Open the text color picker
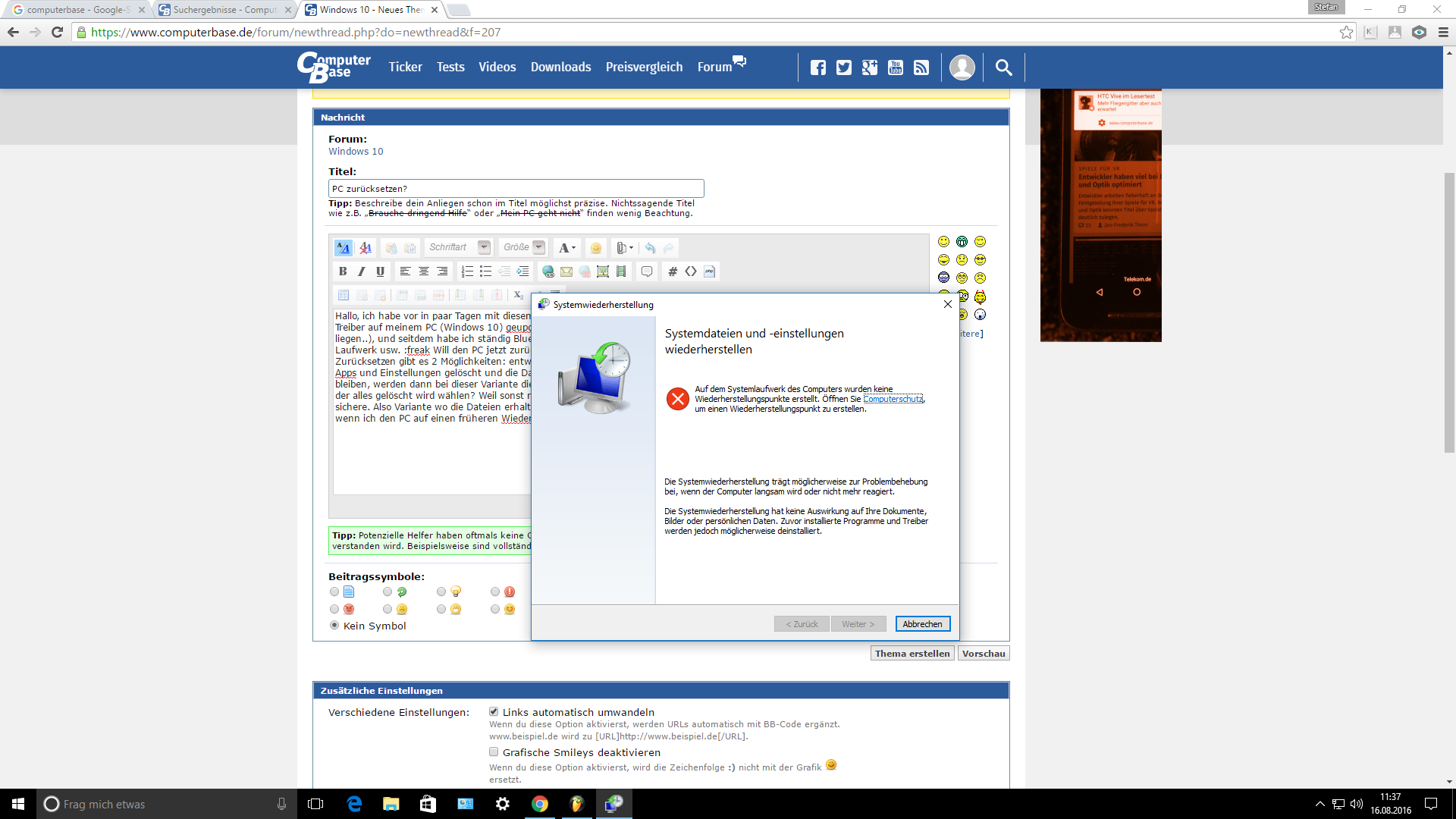Viewport: 1456px width, 819px height. click(x=566, y=248)
